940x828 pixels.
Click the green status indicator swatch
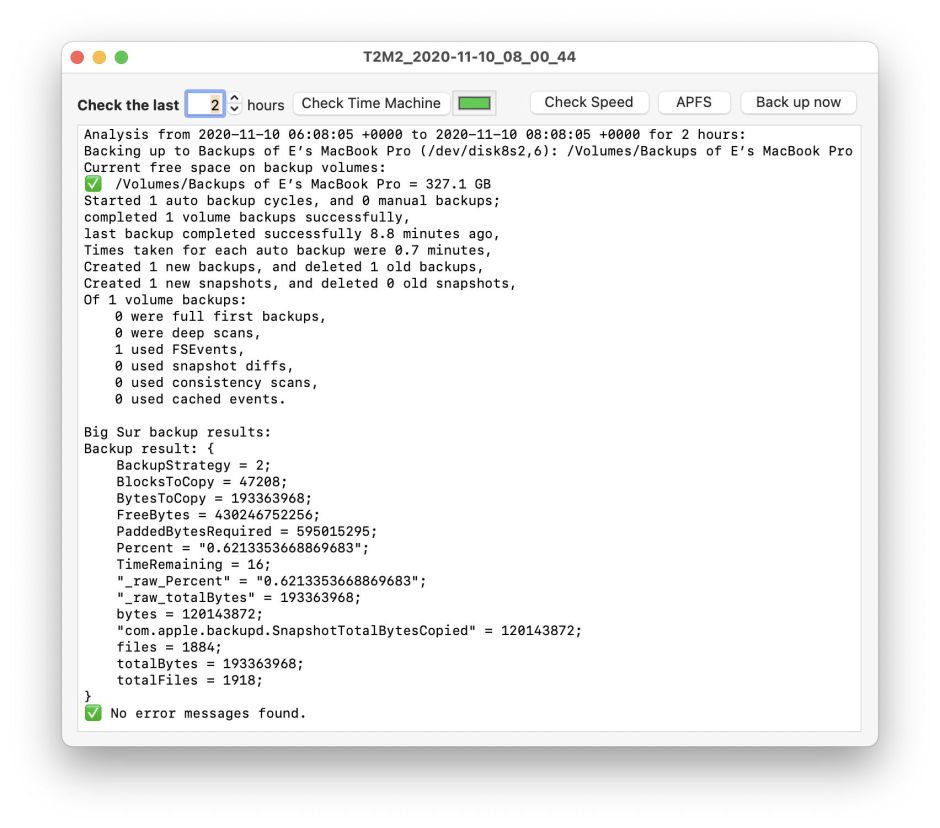474,103
